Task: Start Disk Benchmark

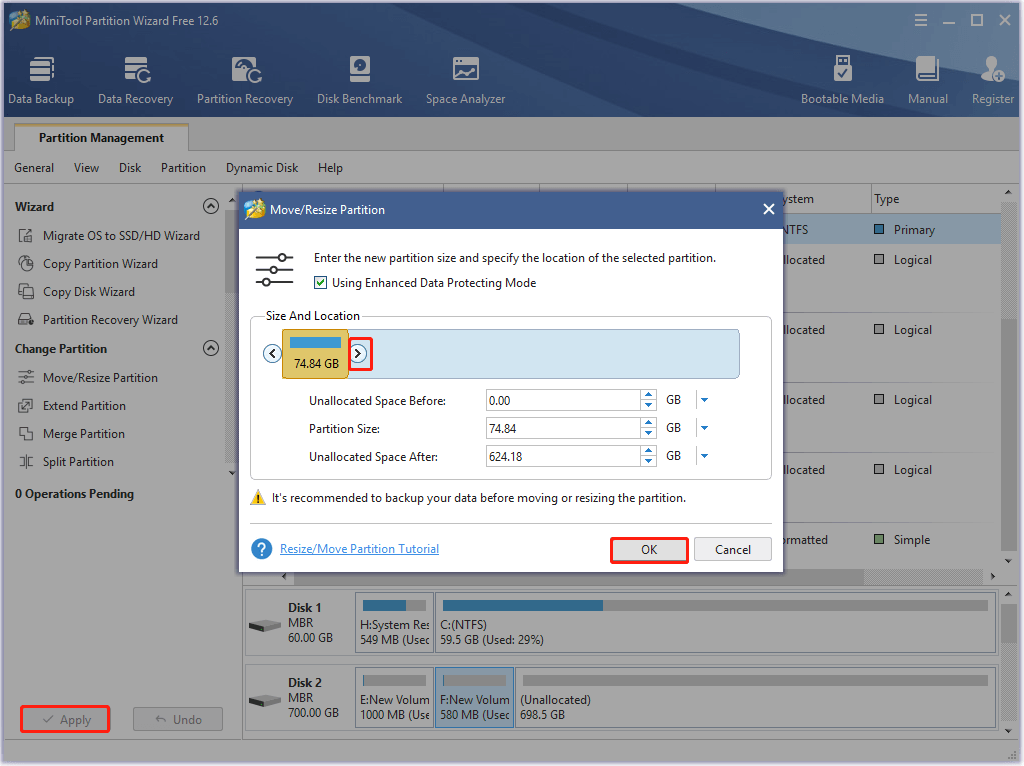Action: (x=360, y=80)
